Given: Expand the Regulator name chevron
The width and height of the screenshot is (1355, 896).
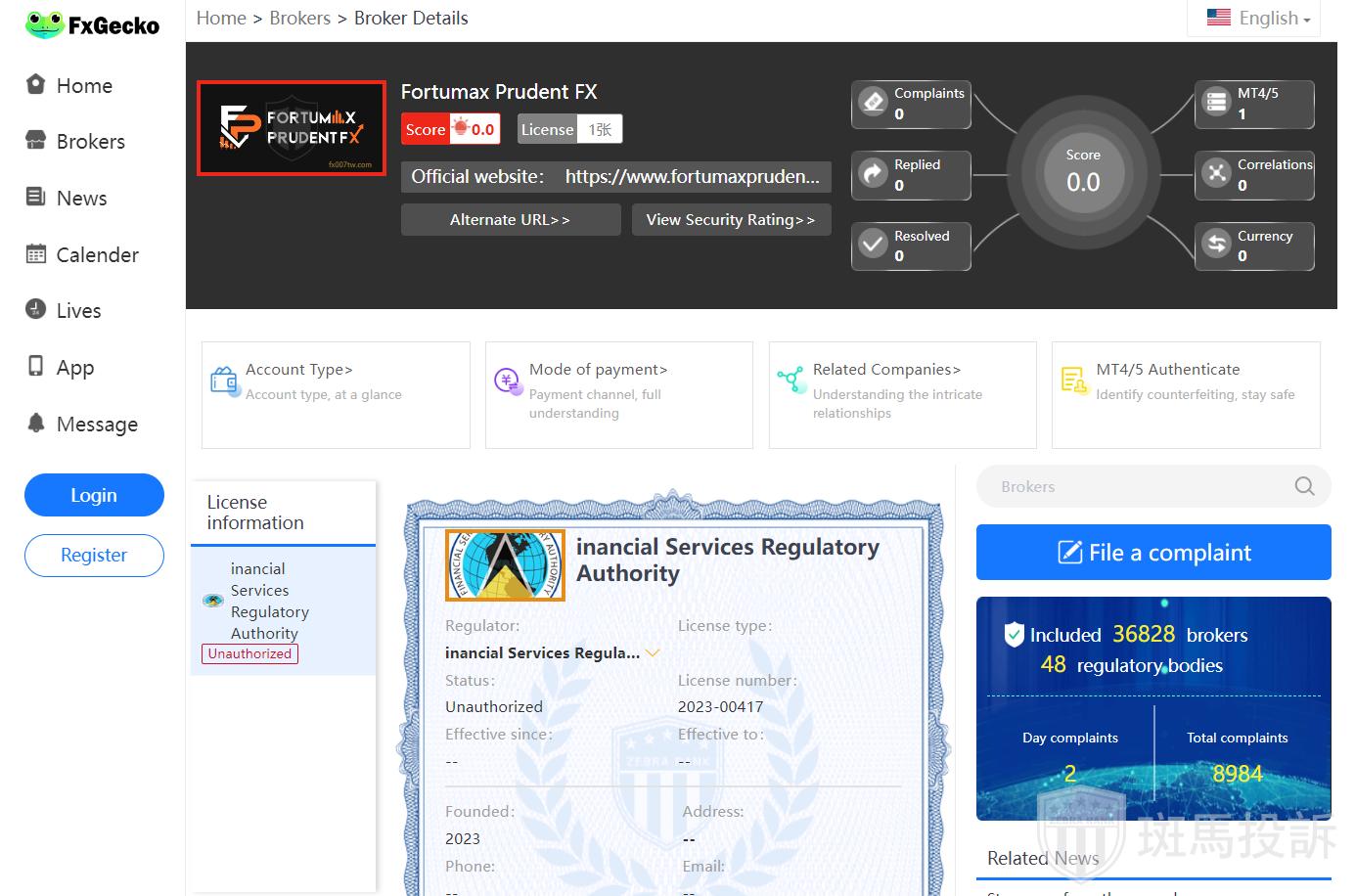Looking at the screenshot, I should (x=653, y=652).
